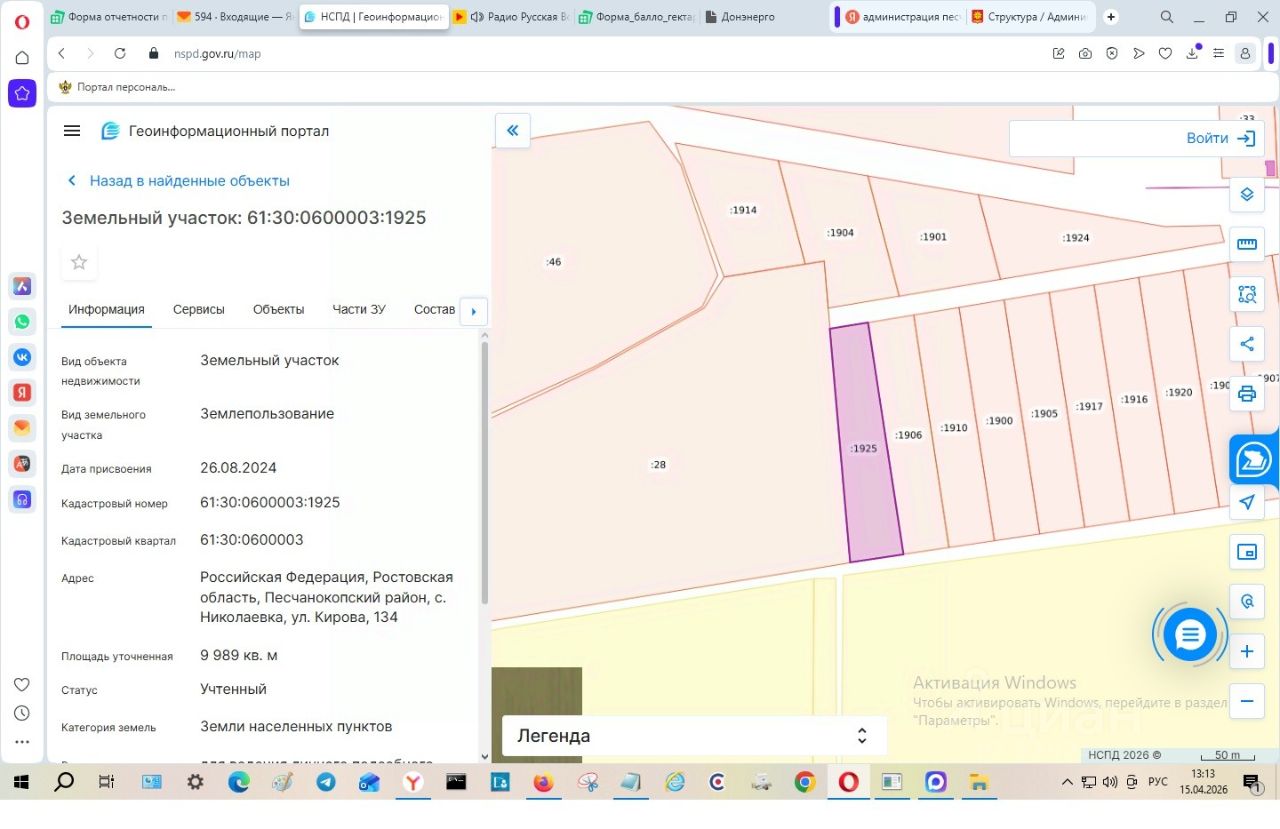Switch to the 594 Входящие mail tab
Viewport: 1280px width, 829px height.
234,17
